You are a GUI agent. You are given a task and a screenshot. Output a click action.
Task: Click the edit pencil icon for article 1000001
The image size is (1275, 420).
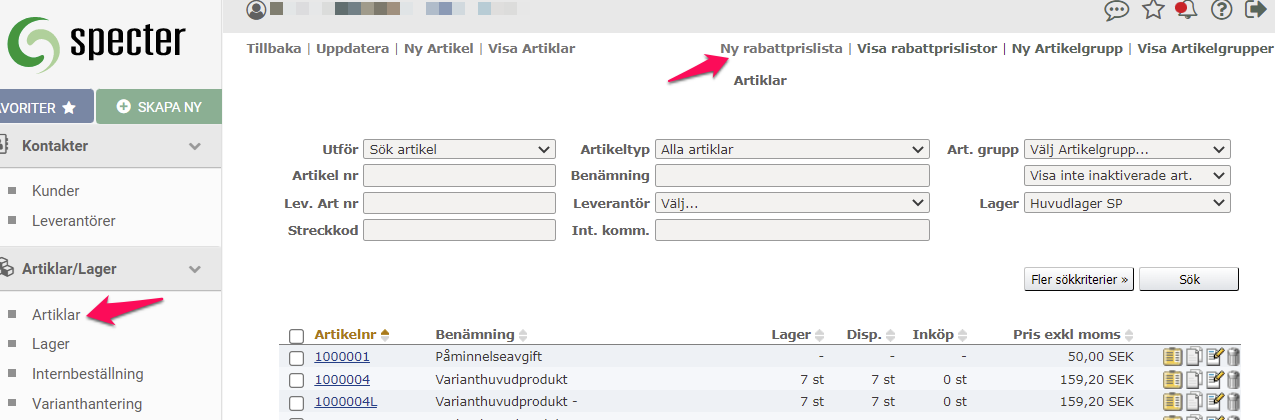(1215, 356)
